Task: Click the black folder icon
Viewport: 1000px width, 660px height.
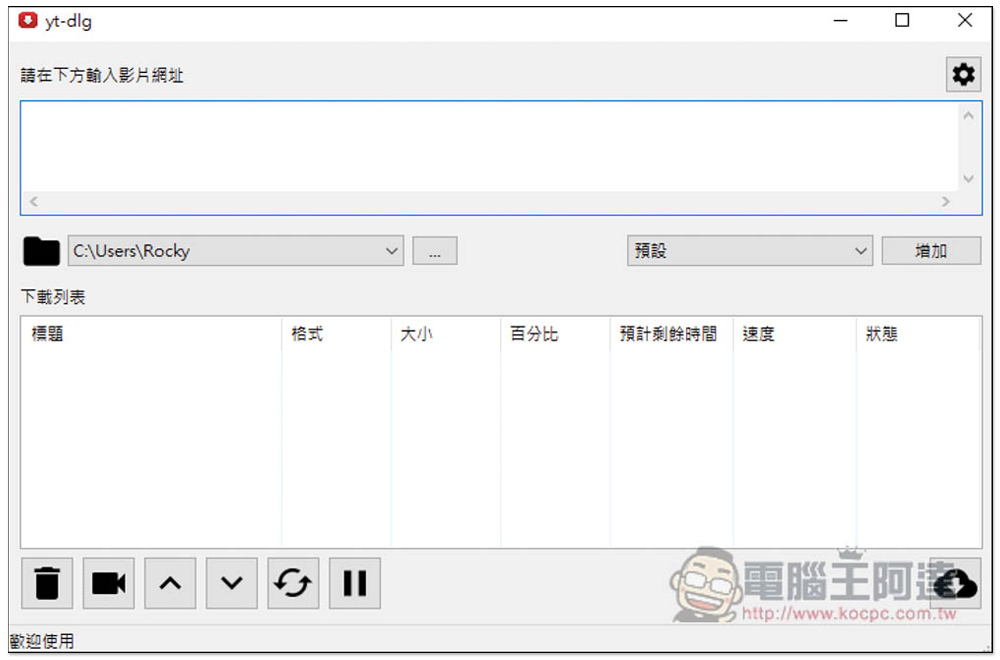Action: click(x=41, y=251)
